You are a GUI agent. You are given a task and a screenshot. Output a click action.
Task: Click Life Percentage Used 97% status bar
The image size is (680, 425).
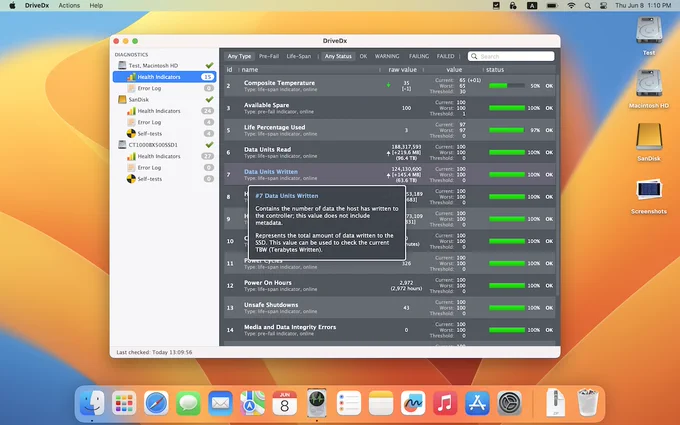pyautogui.click(x=507, y=130)
